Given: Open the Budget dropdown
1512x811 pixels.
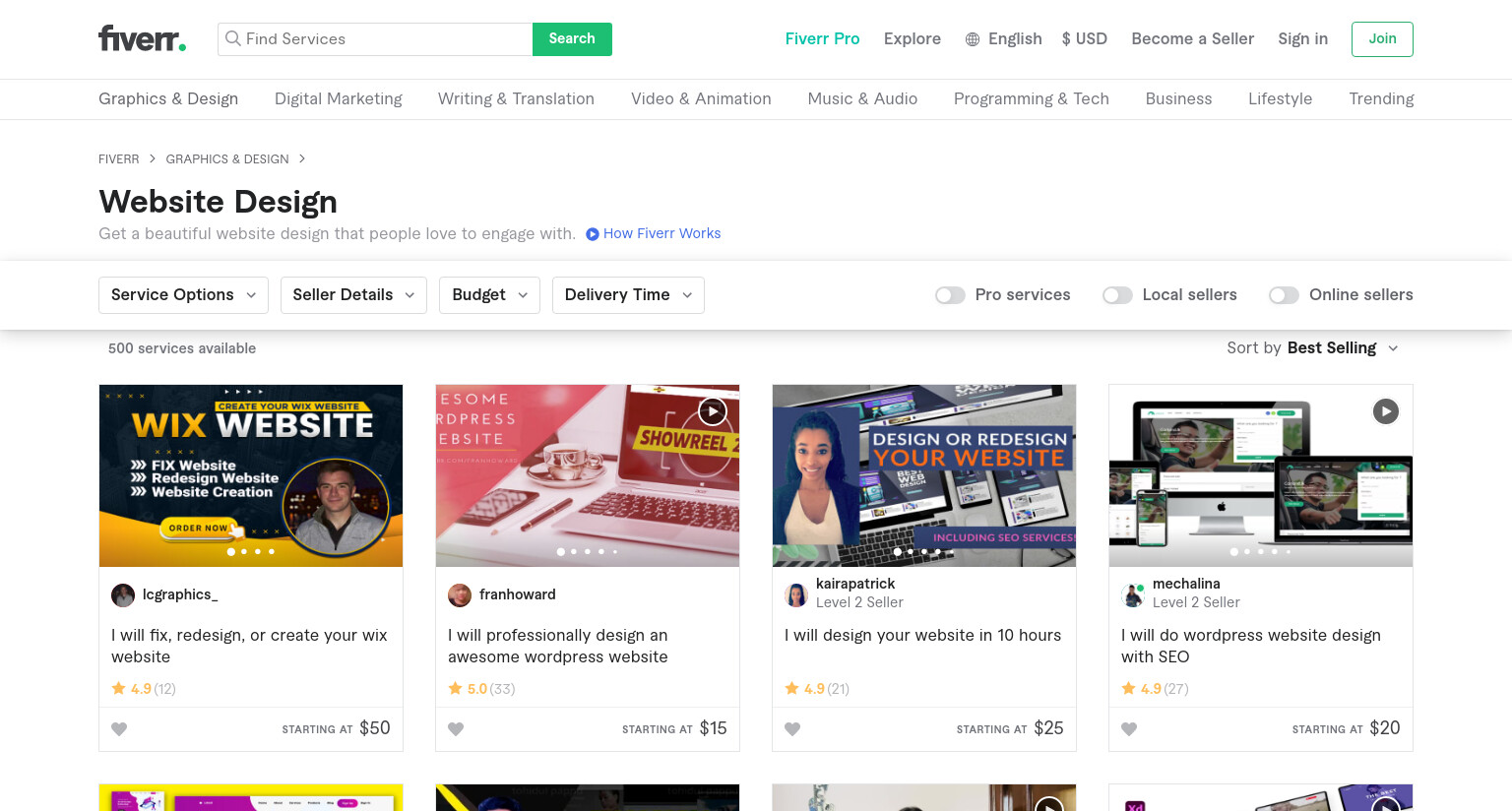Looking at the screenshot, I should (489, 295).
